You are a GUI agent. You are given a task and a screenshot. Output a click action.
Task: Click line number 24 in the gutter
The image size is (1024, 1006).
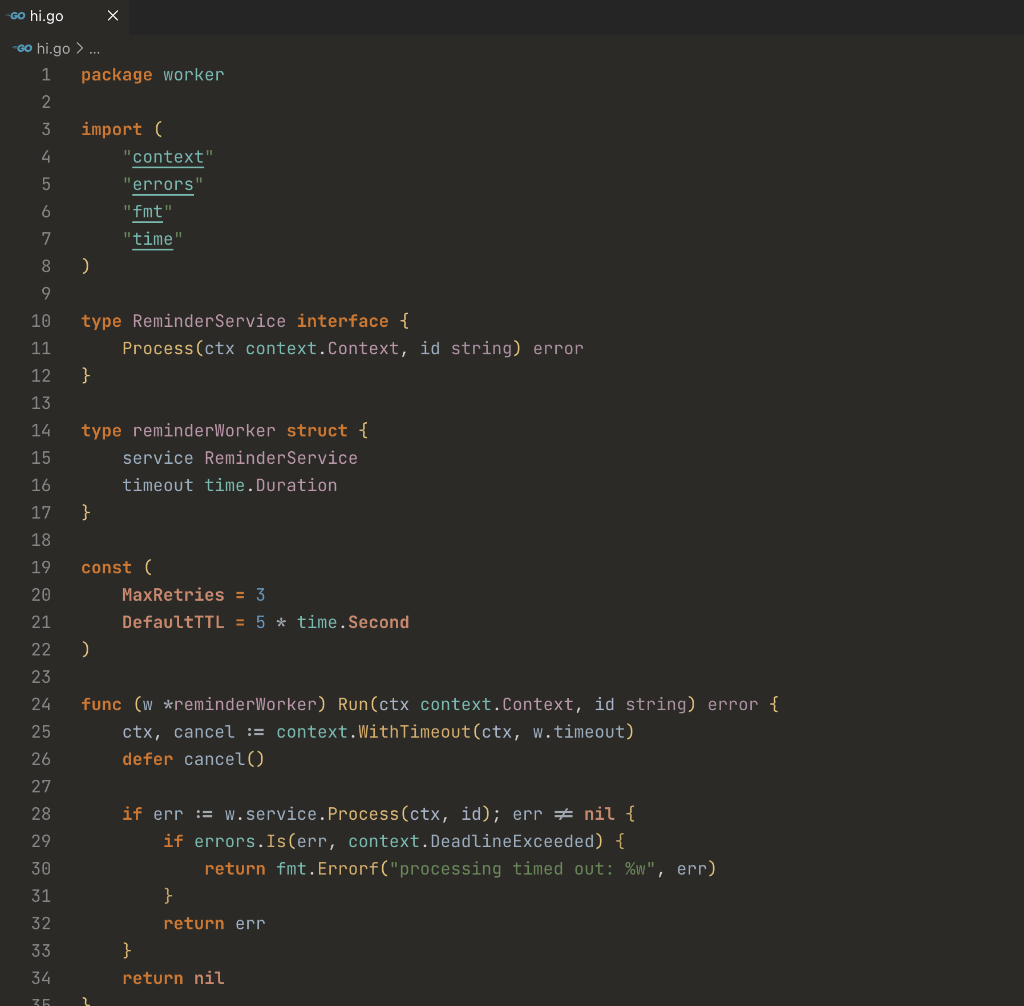(x=40, y=704)
